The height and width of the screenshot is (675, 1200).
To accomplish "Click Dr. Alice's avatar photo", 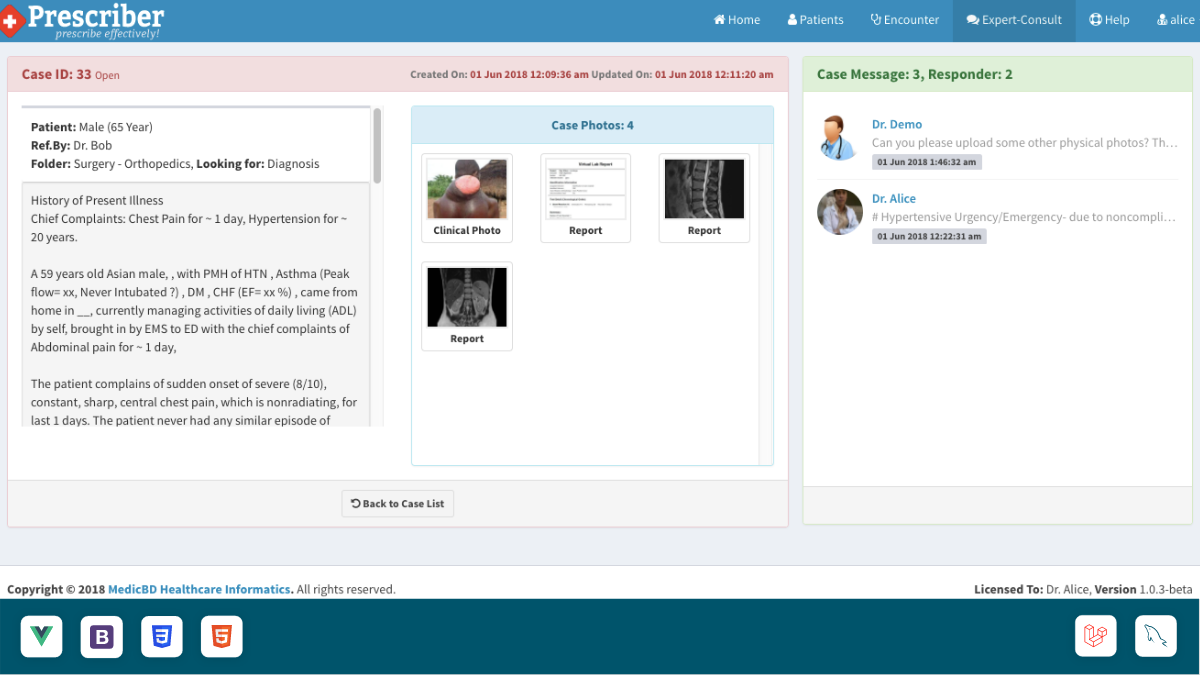I will click(x=840, y=212).
